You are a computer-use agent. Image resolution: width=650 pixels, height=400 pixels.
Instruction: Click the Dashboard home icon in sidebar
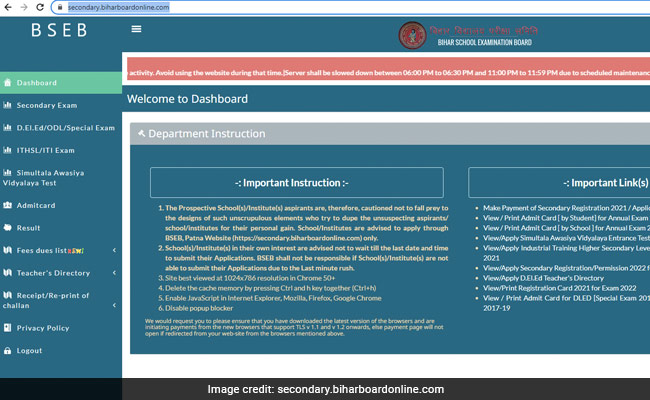click(x=8, y=83)
